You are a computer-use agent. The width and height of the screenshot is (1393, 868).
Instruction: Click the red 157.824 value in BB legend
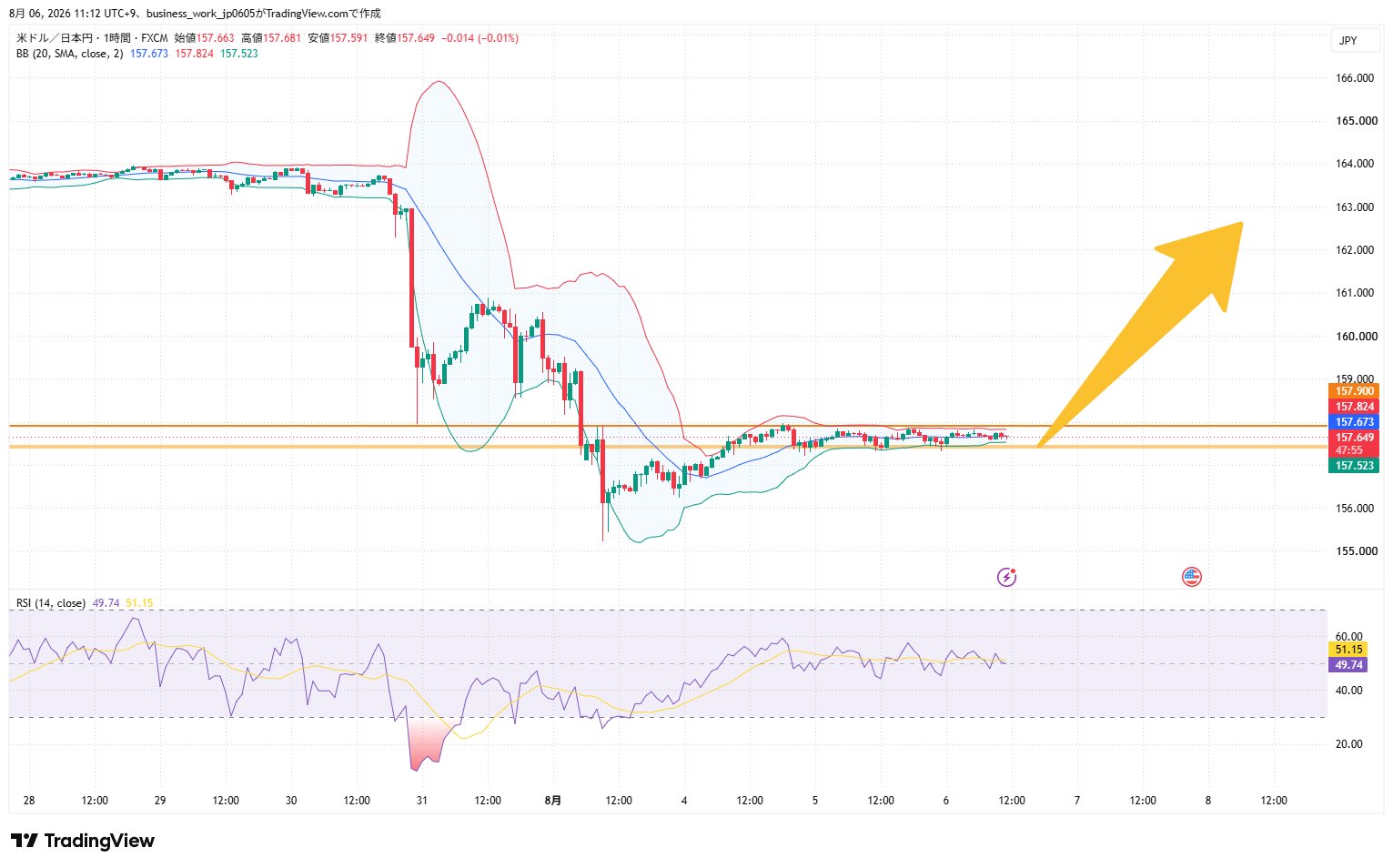(195, 54)
